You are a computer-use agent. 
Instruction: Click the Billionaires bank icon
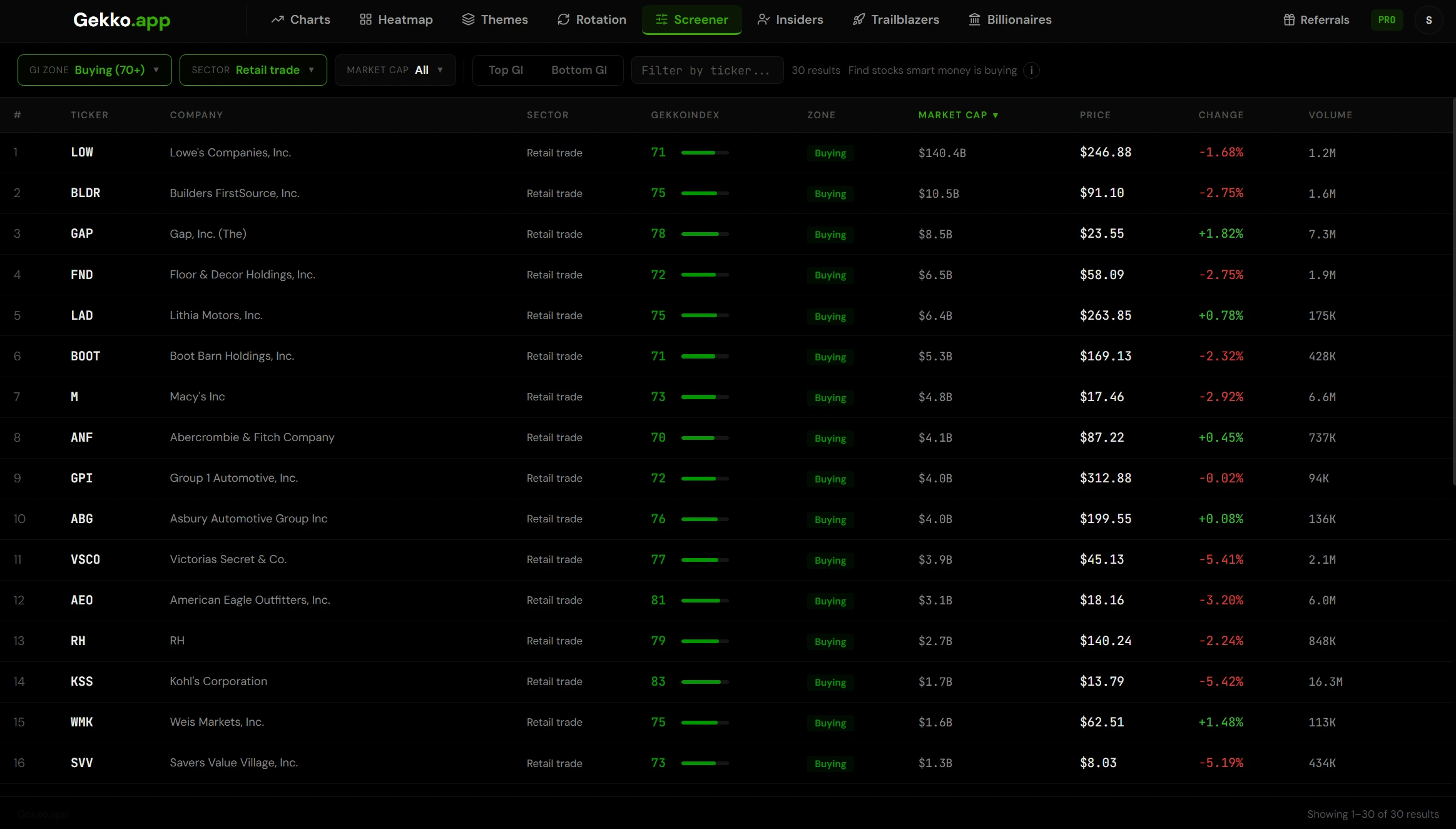[x=974, y=20]
